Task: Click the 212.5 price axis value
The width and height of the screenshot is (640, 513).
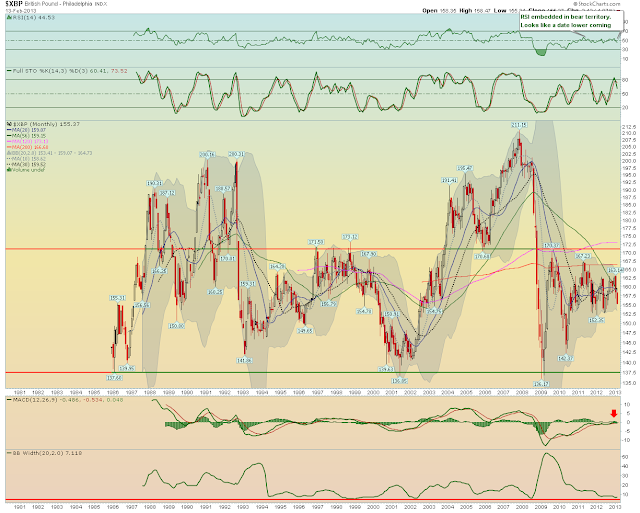Action: 630,127
